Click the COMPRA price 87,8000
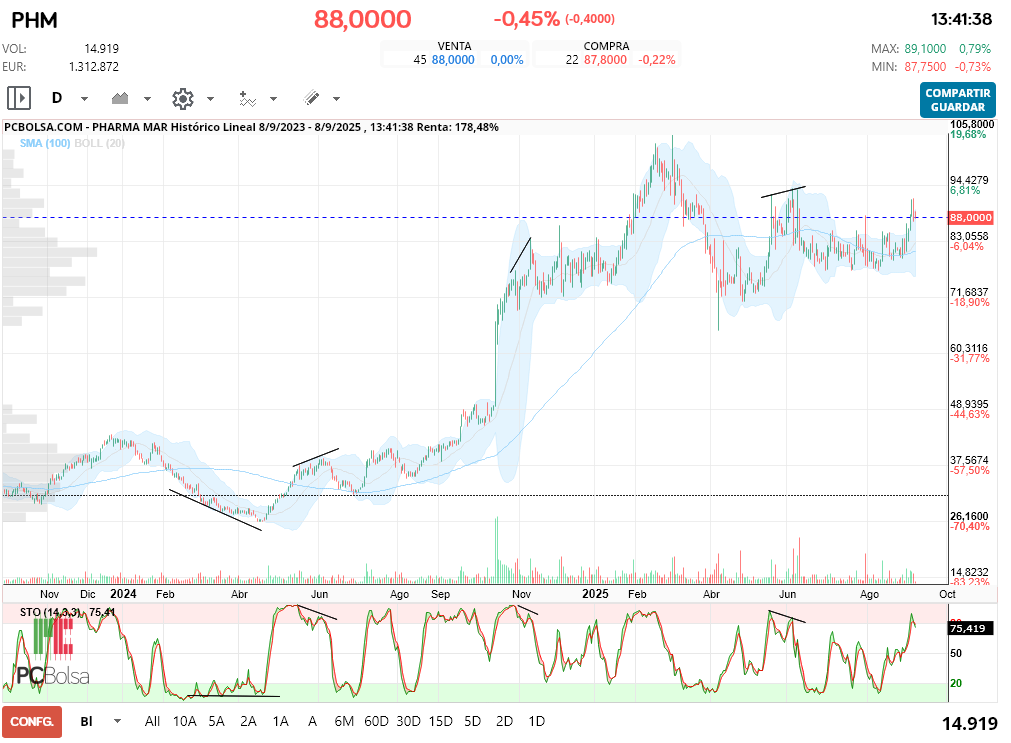The image size is (1011, 743). pos(605,60)
